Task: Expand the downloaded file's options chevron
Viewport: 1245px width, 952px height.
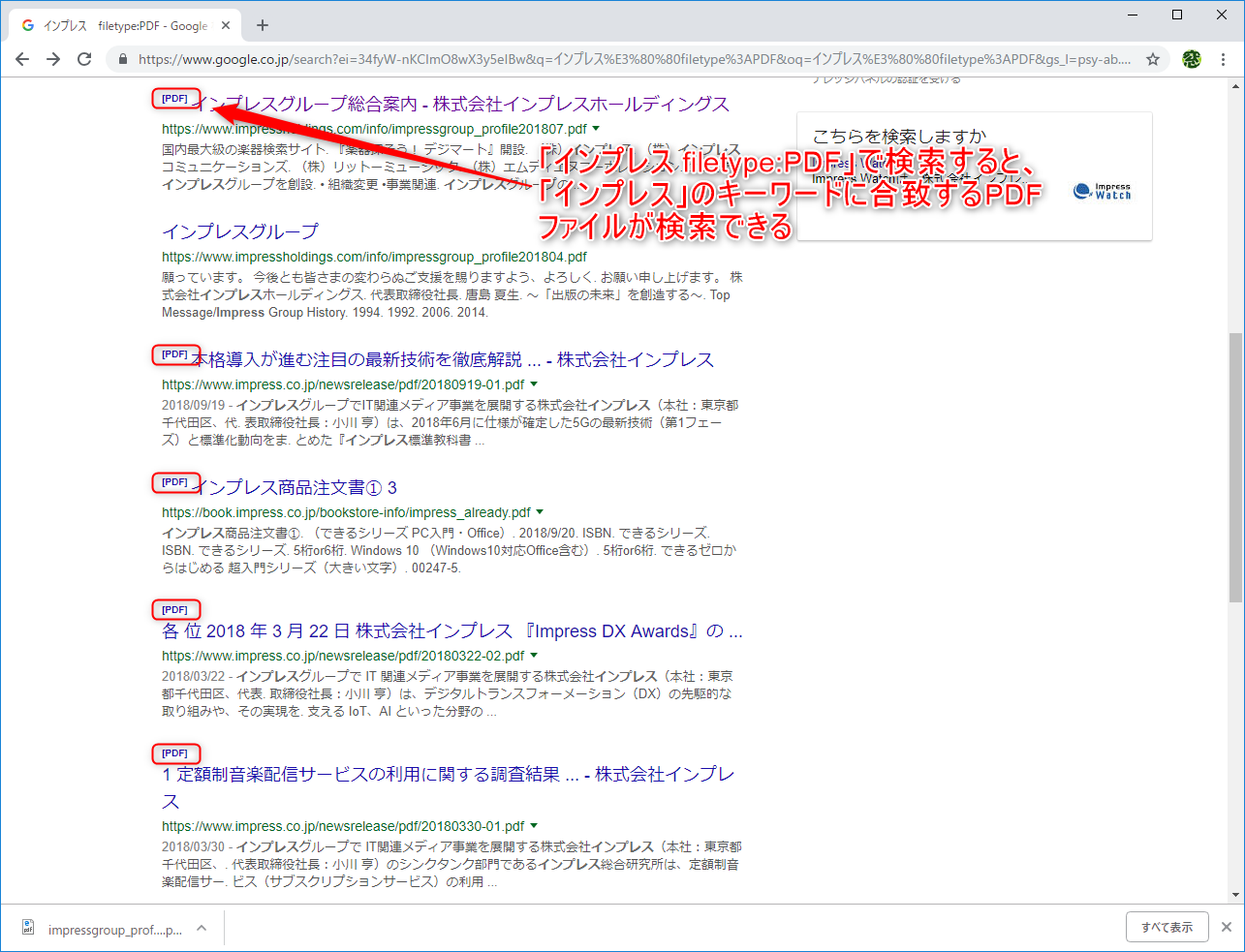Action: (202, 926)
